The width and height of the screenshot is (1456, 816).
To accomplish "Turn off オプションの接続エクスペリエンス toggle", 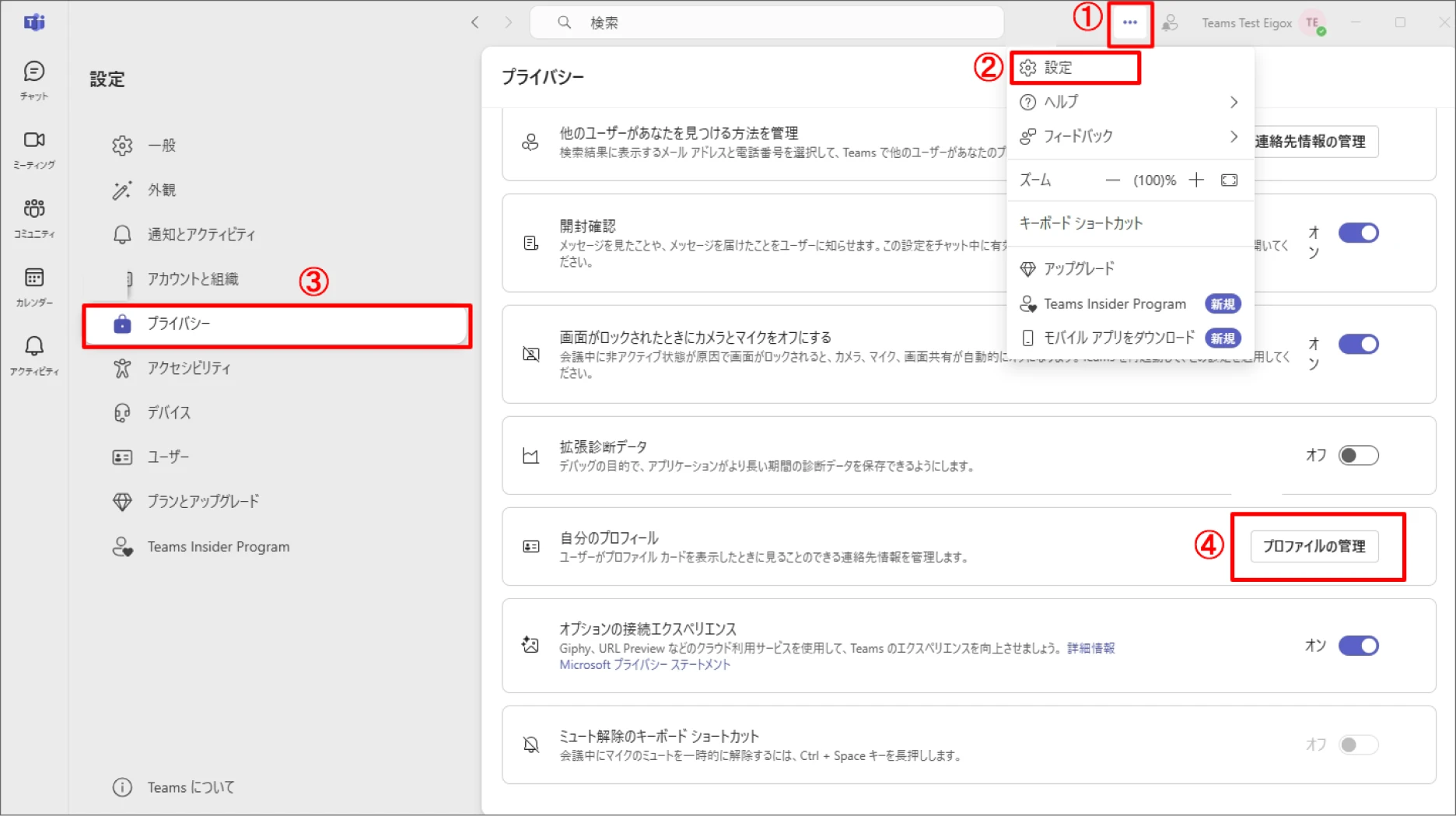I will pyautogui.click(x=1358, y=646).
